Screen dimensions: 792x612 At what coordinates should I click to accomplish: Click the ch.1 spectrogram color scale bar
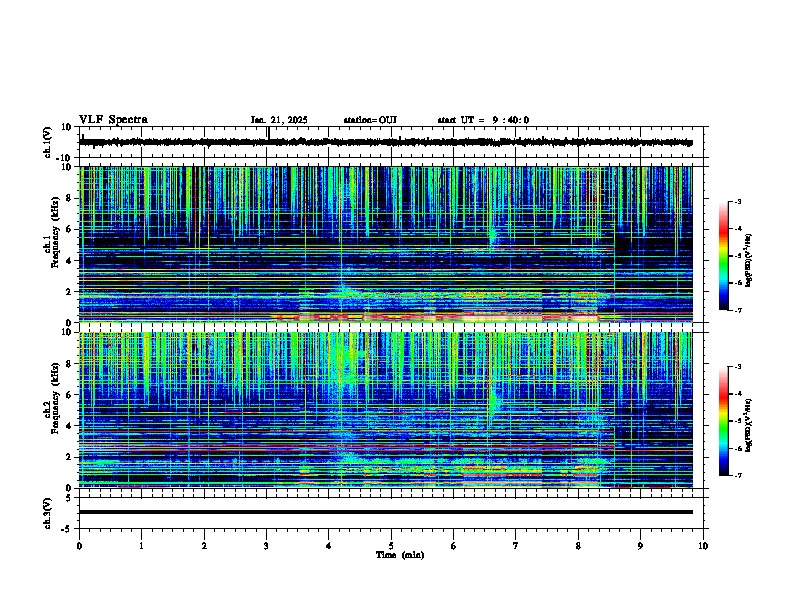724,256
